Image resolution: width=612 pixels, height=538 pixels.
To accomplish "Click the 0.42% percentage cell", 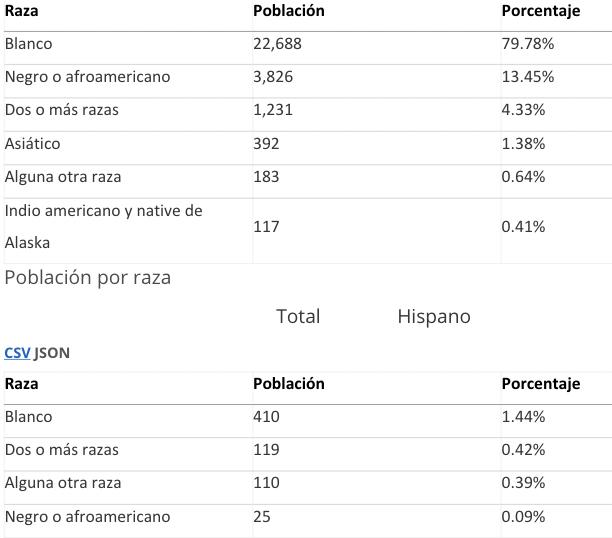I will (x=523, y=450).
